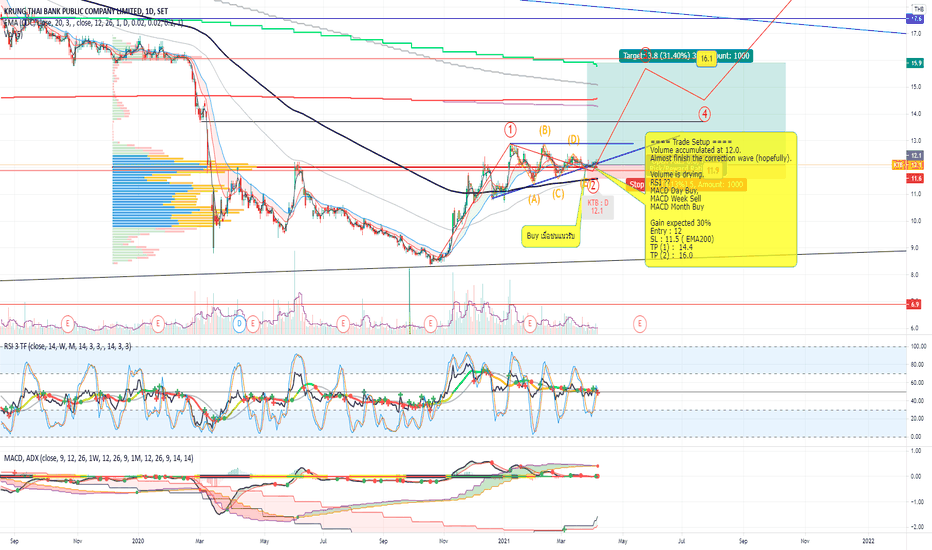Click the 20.00 level on RSI axis
This screenshot has width=932, height=550.
[x=918, y=418]
